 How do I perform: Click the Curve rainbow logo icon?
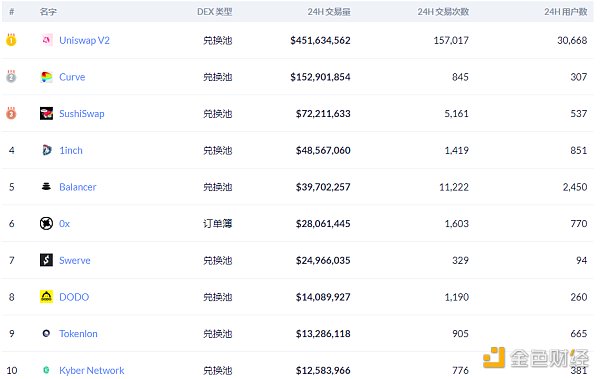pos(46,77)
